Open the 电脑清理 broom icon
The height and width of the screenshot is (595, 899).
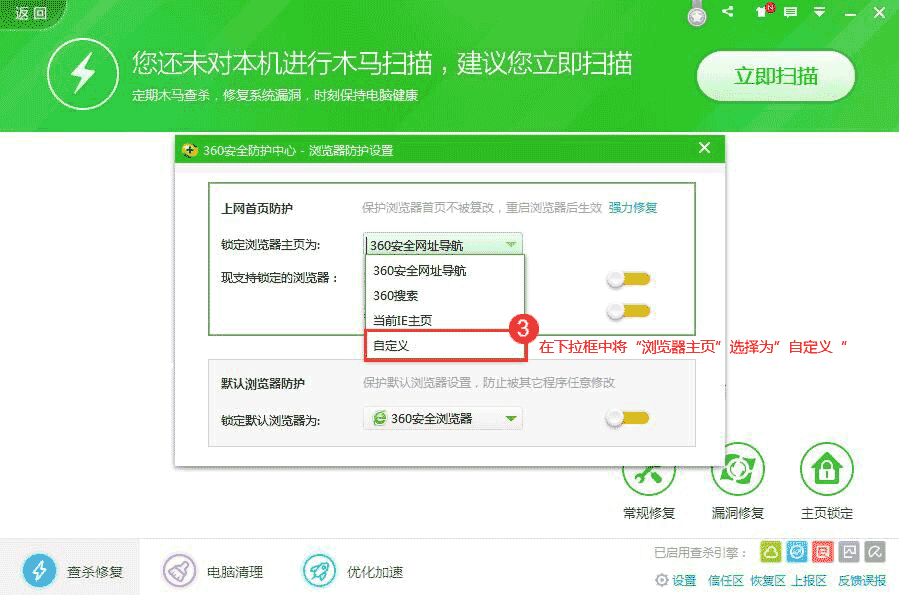click(179, 570)
